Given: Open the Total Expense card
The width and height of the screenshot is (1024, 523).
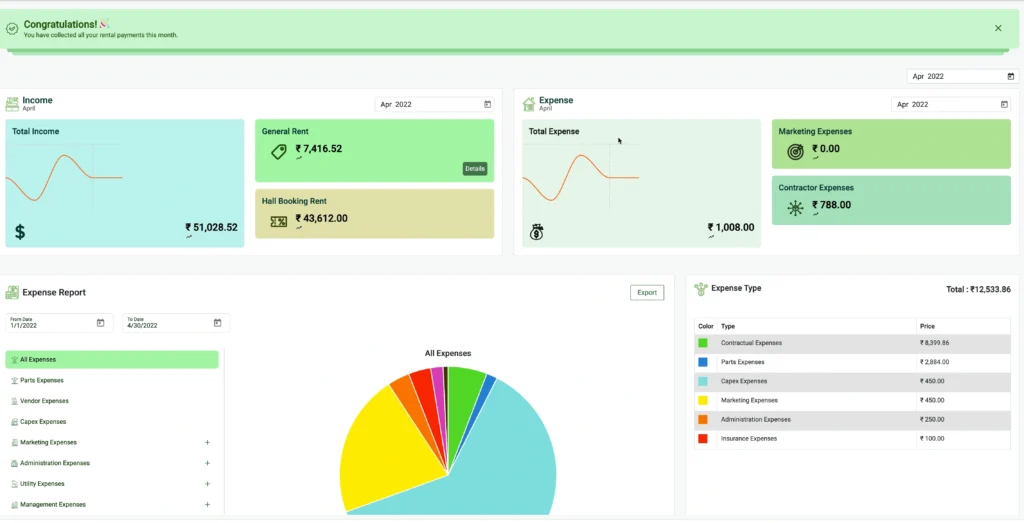Looking at the screenshot, I should [641, 183].
